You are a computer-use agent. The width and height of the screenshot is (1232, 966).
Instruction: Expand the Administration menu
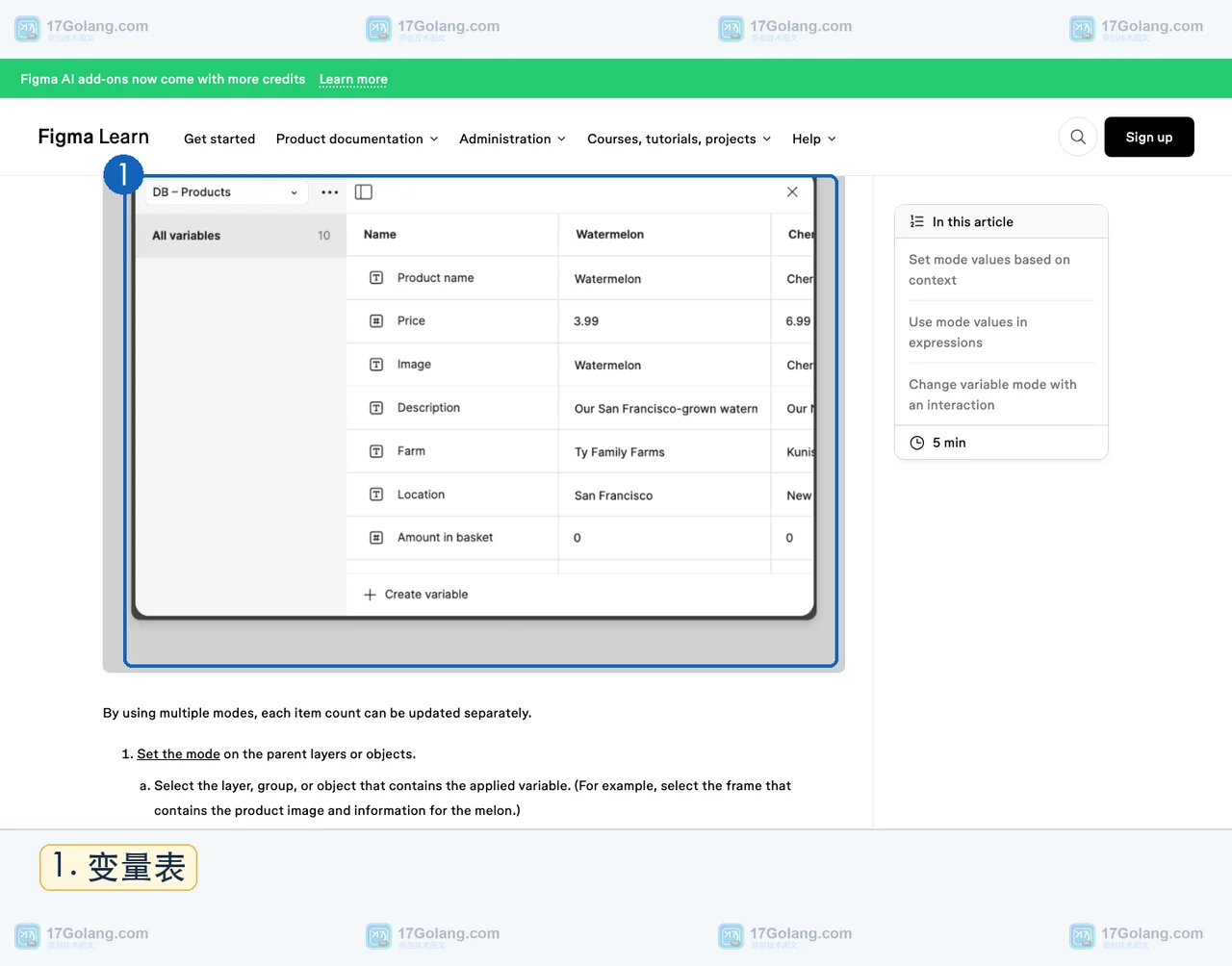tap(513, 139)
